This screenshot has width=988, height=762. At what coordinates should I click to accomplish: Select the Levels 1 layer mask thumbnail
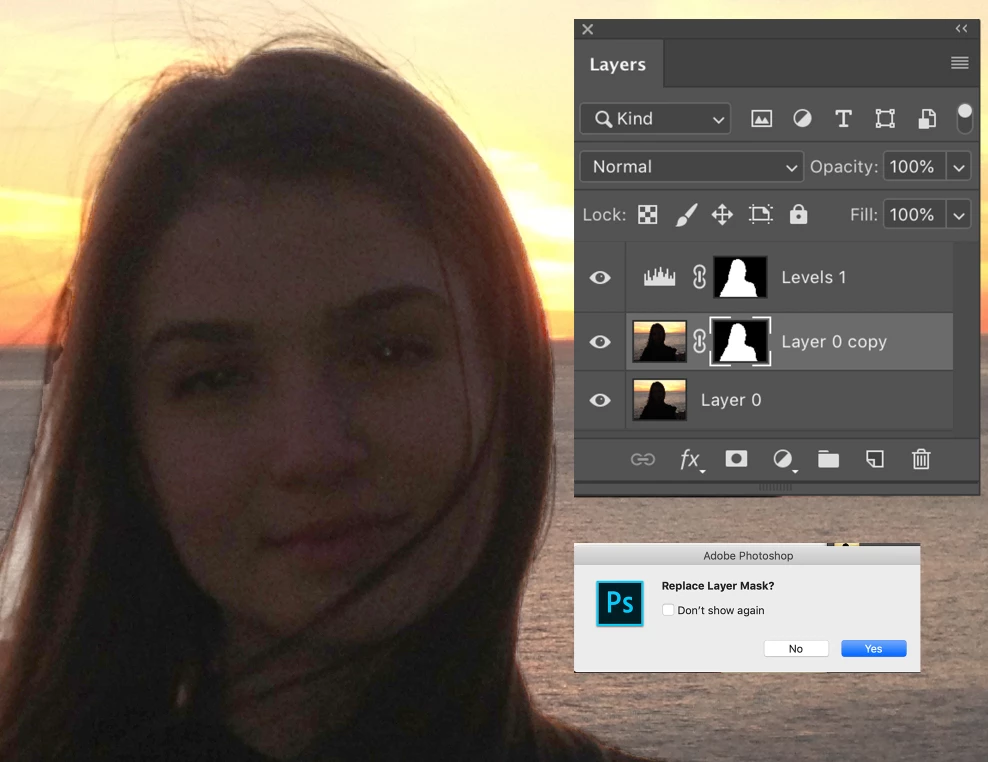740,277
